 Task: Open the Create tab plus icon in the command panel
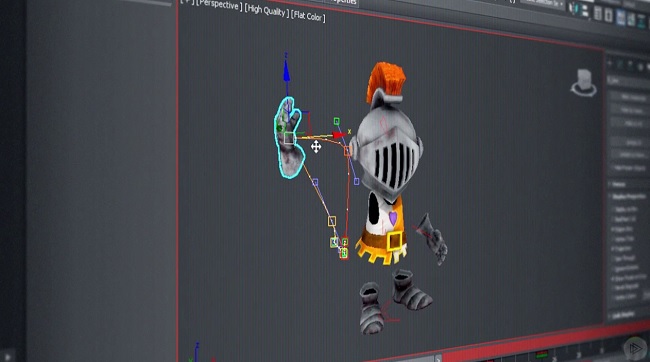coord(610,63)
